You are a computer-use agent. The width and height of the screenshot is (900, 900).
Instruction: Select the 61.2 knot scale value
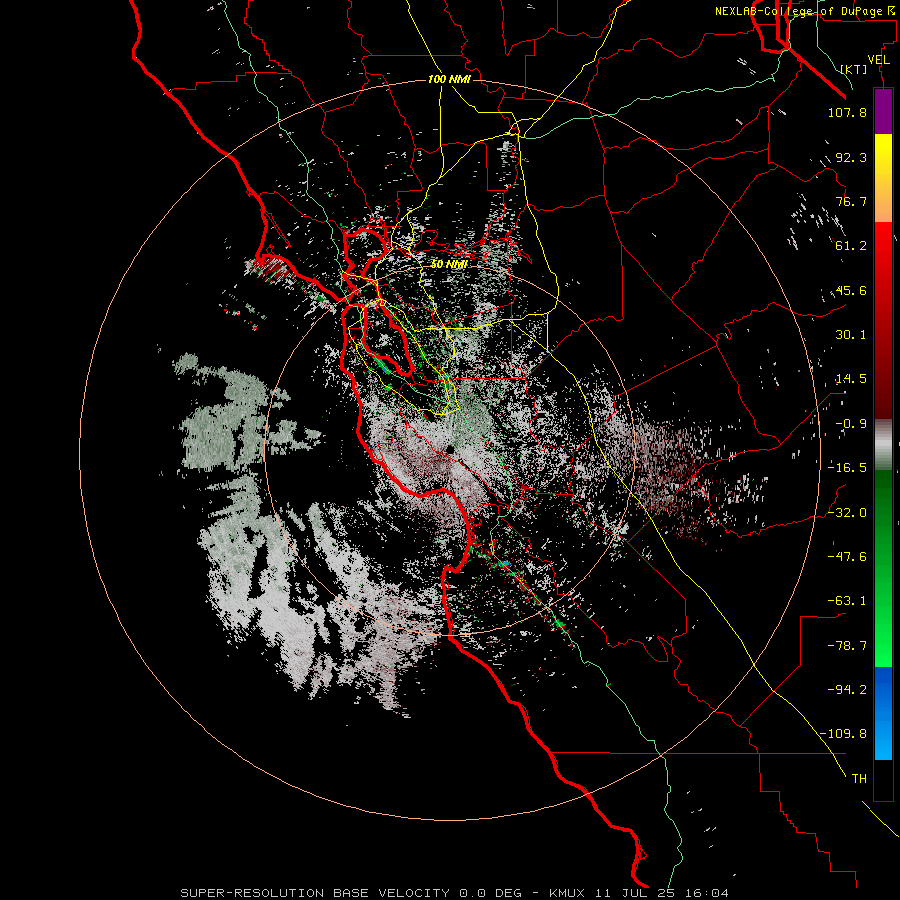click(x=851, y=246)
